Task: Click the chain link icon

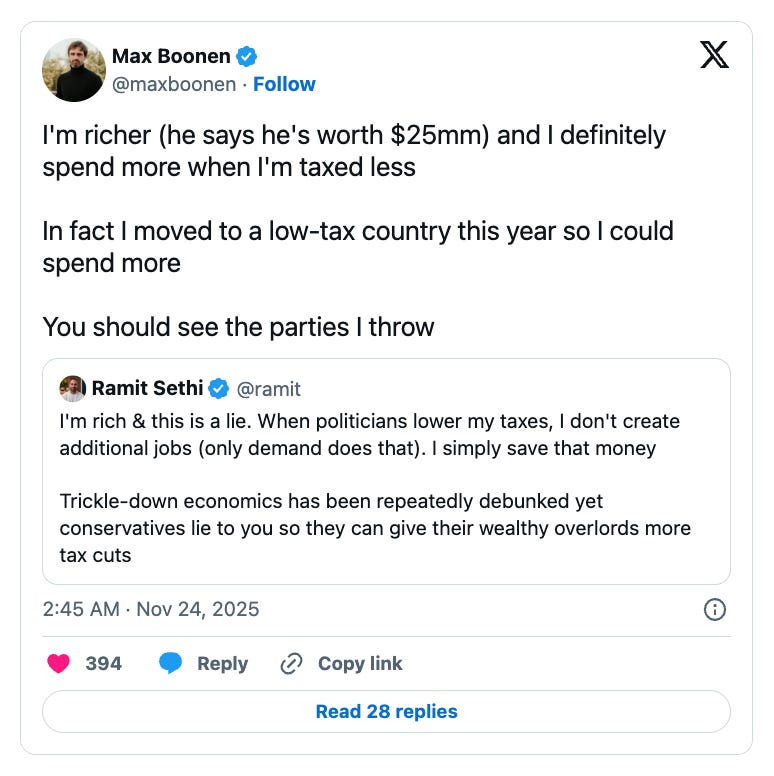Action: click(x=291, y=664)
